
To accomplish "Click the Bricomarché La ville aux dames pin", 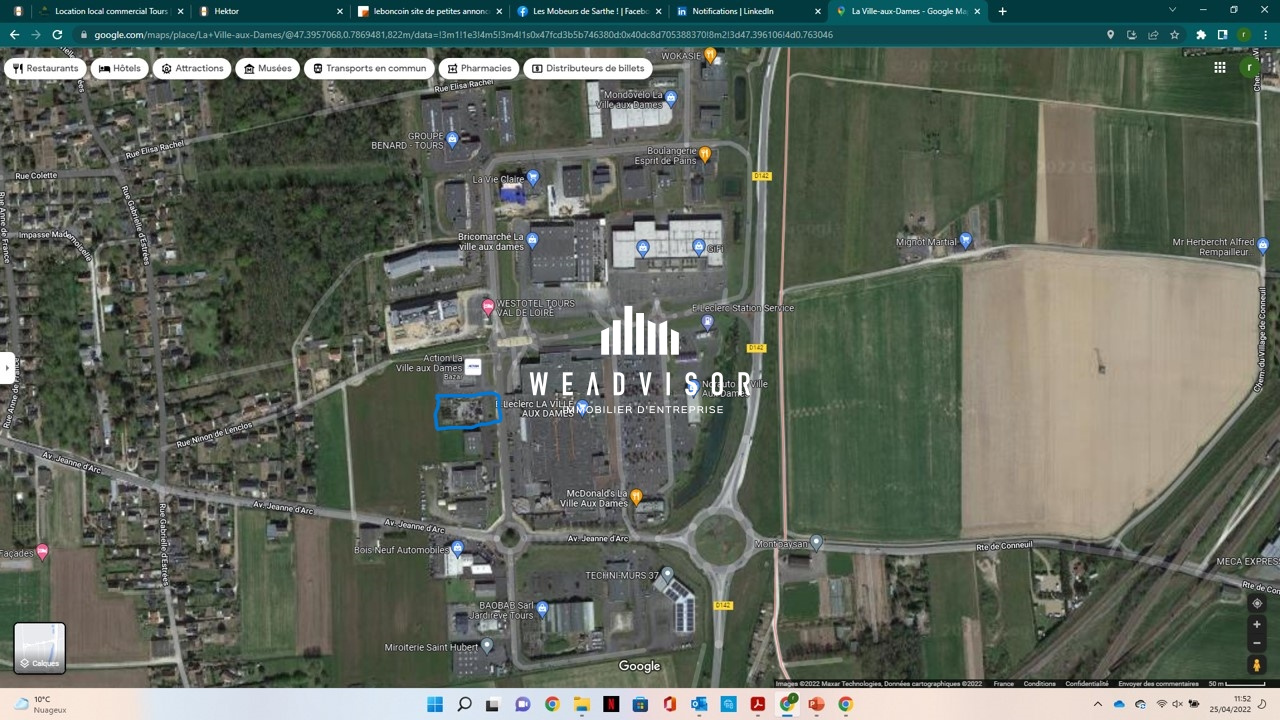I will point(532,240).
